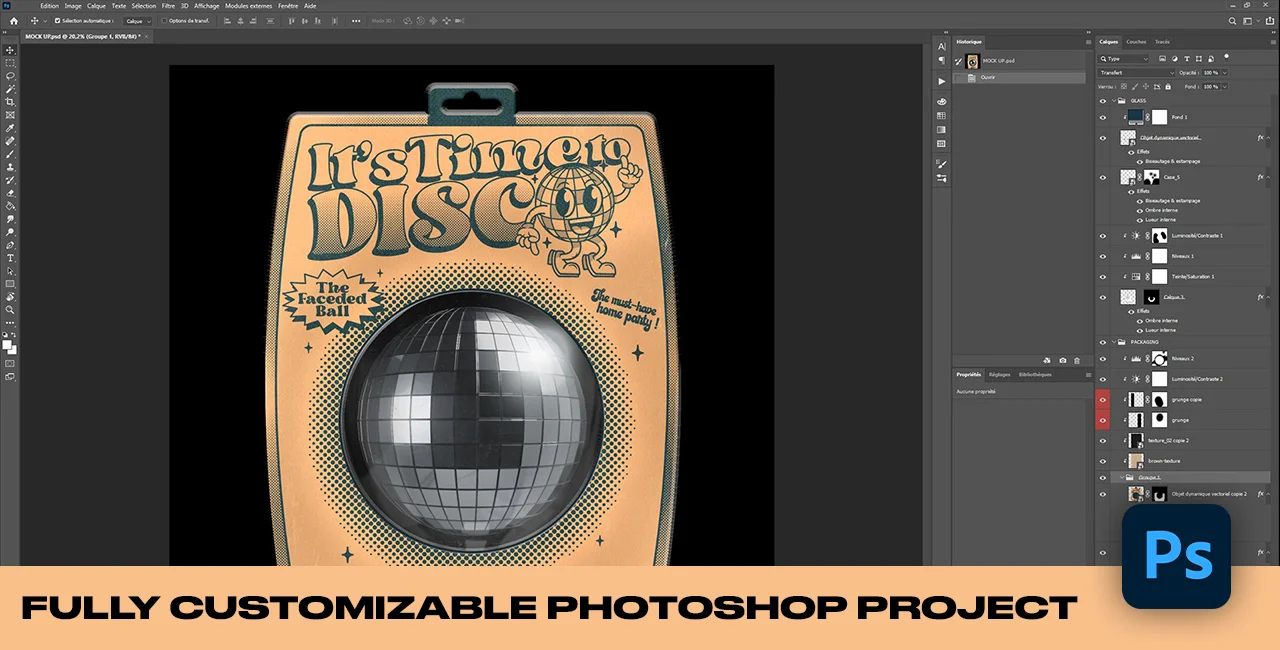This screenshot has height=650, width=1280.
Task: Open the delete layer trash icon
Action: [1076, 360]
